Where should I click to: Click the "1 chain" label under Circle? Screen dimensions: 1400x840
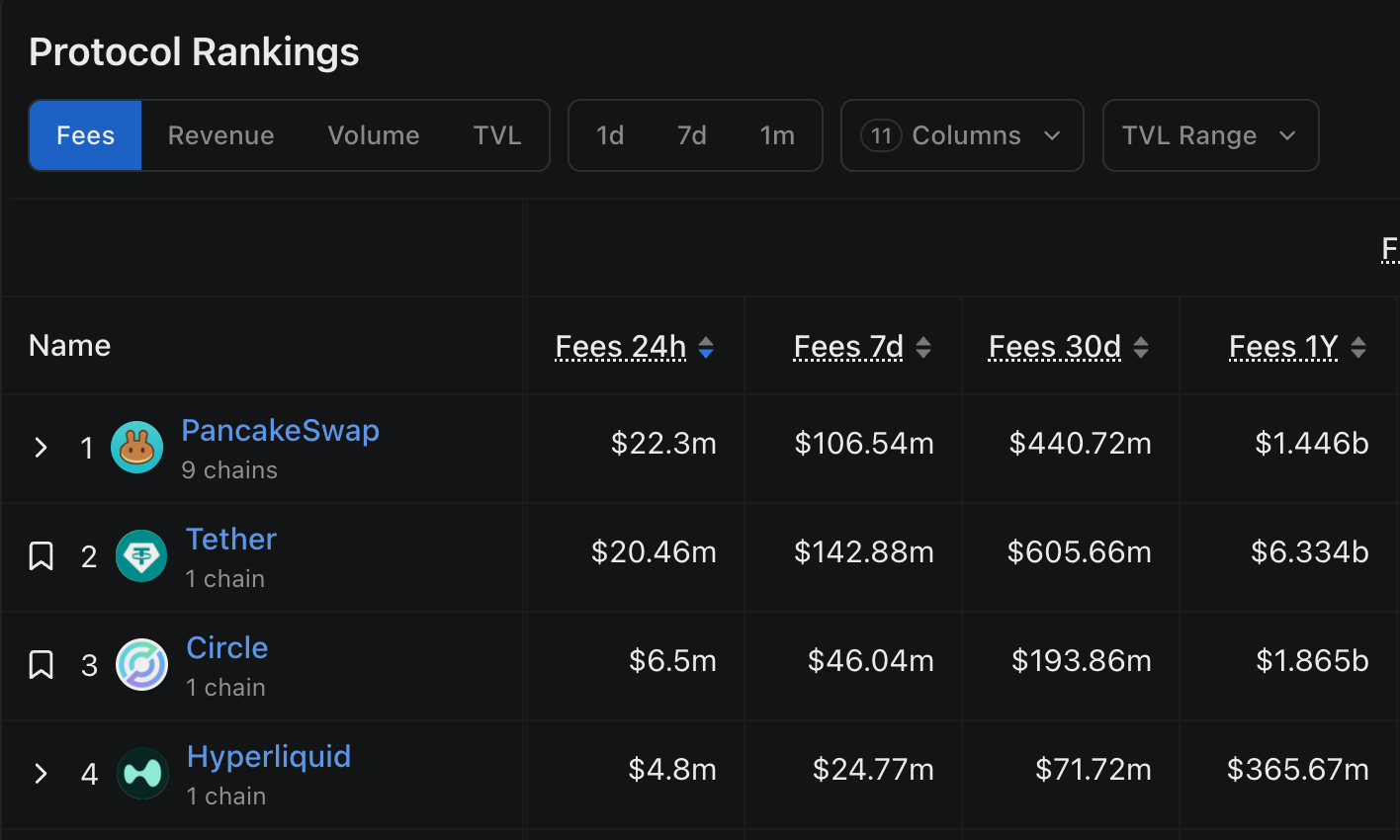(225, 688)
